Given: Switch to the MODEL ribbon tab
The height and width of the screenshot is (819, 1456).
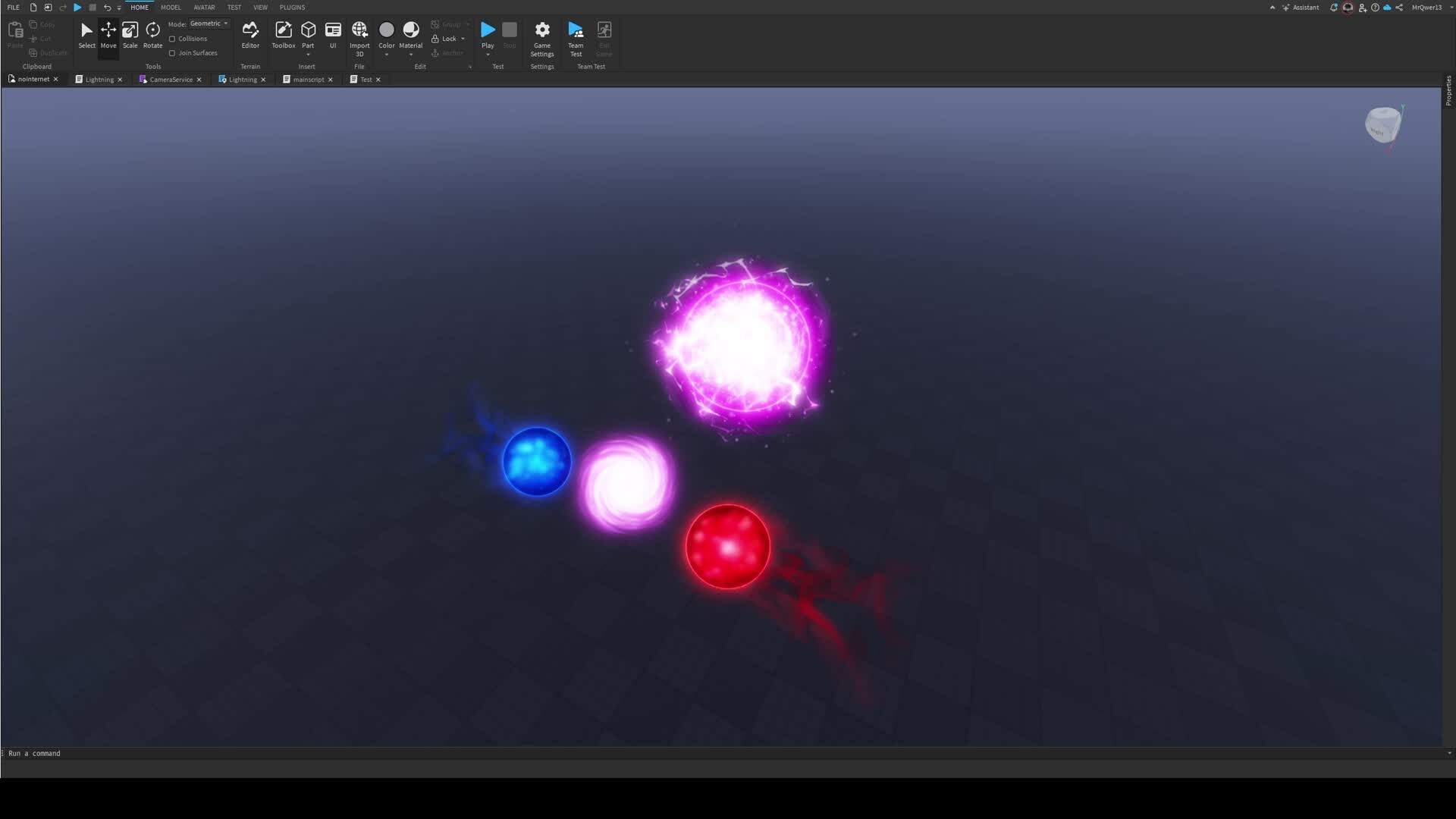Looking at the screenshot, I should (171, 8).
